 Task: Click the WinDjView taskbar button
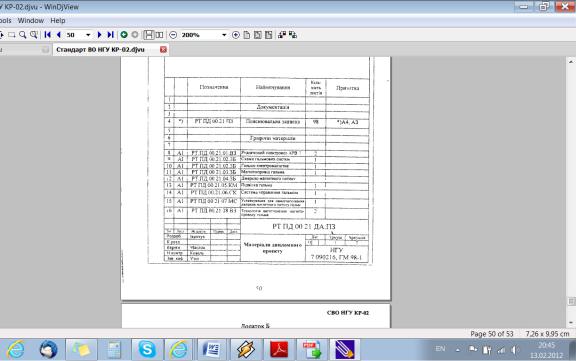[345, 349]
